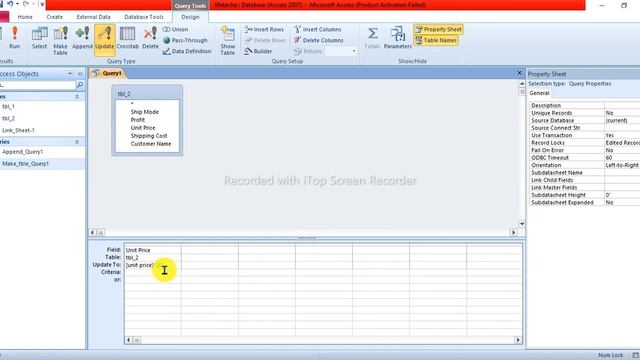
Task: Click Shipping Cost field in tbl_2
Action: pos(149,136)
